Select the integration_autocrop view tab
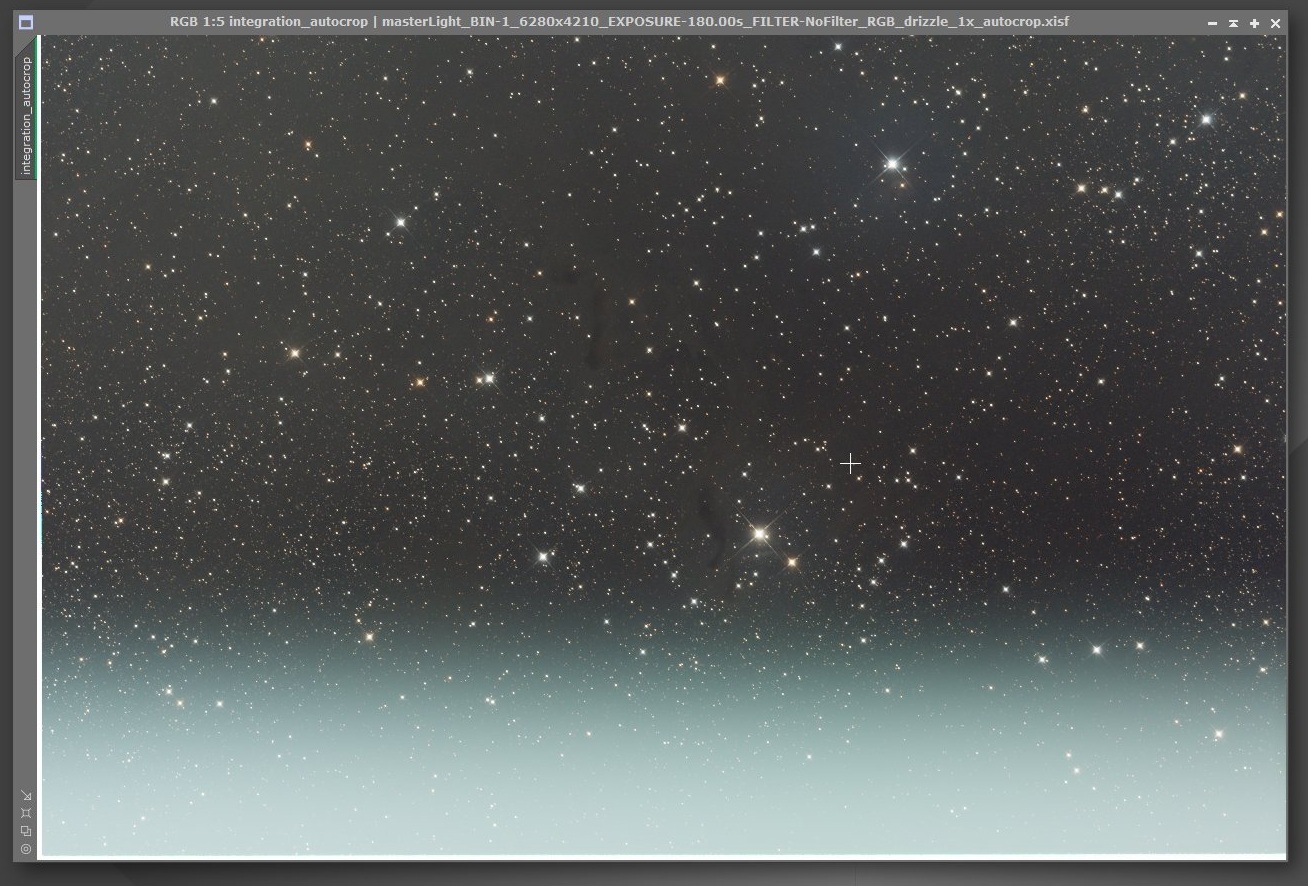This screenshot has width=1308, height=886. pos(26,115)
